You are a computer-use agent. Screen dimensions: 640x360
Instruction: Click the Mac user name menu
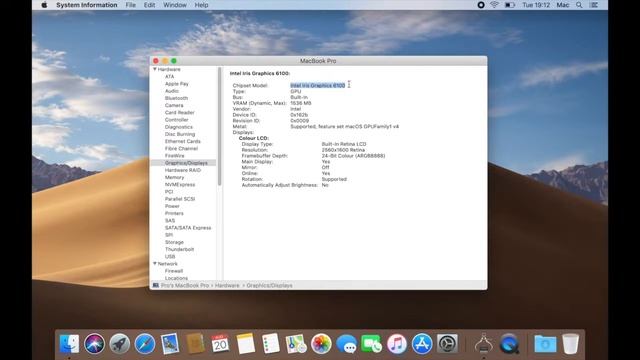point(562,5)
